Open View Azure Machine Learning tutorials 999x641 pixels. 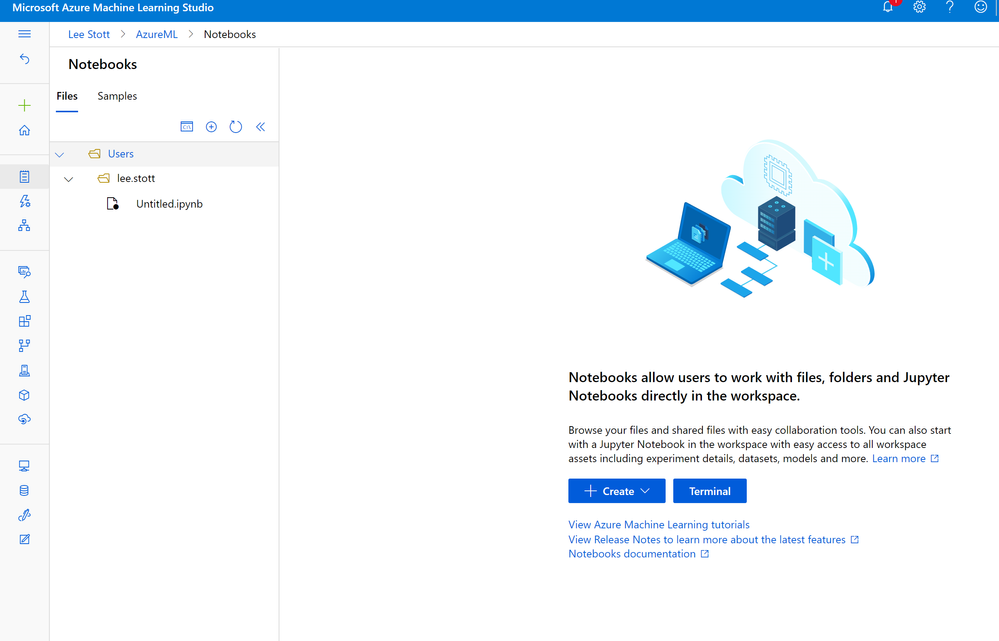click(659, 524)
